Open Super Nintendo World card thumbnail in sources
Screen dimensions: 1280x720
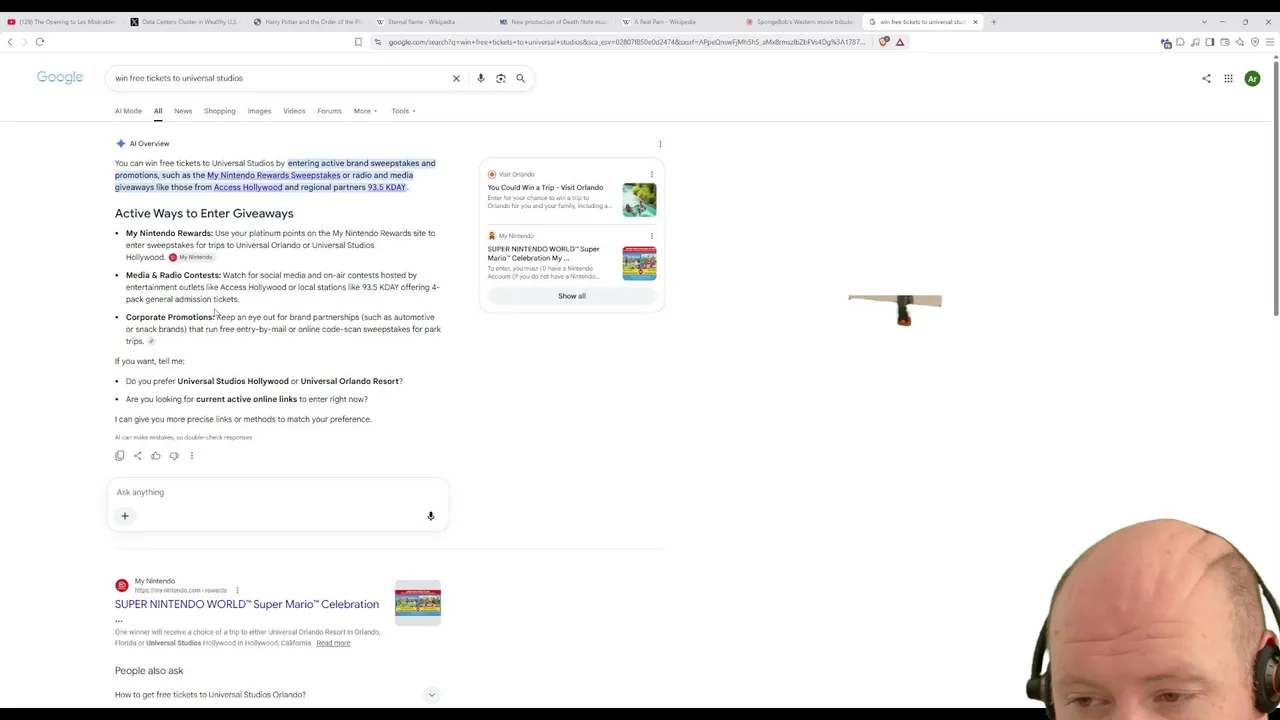coord(639,264)
